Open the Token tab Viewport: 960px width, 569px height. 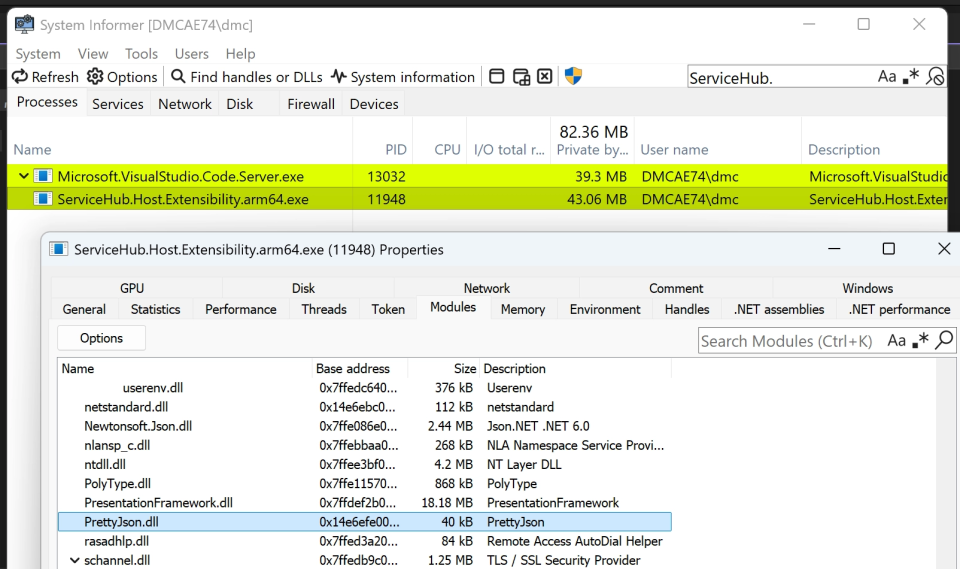pos(388,309)
